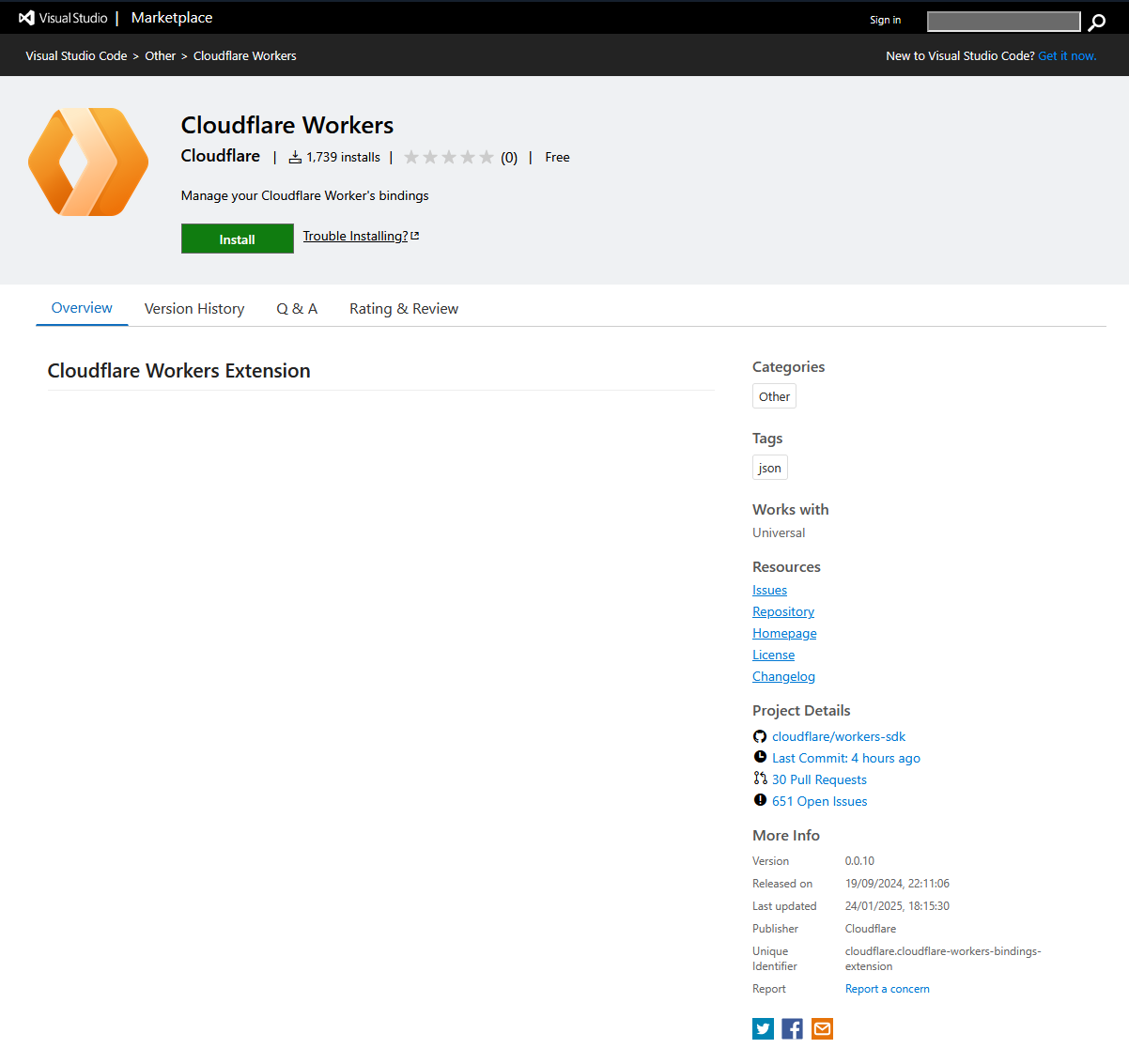Open the Overview tab
Viewport: 1129px width, 1064px height.
(x=82, y=308)
